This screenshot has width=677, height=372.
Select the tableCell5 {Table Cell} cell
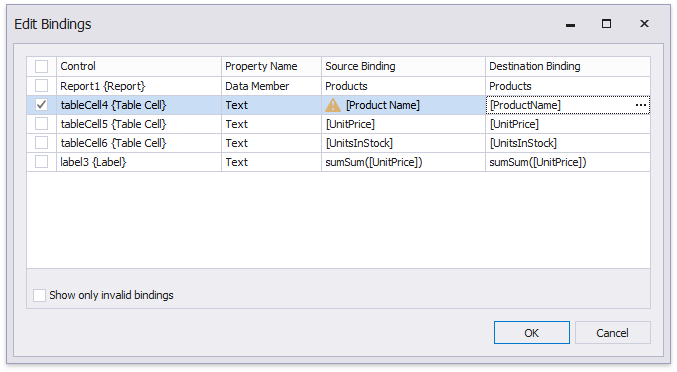139,124
